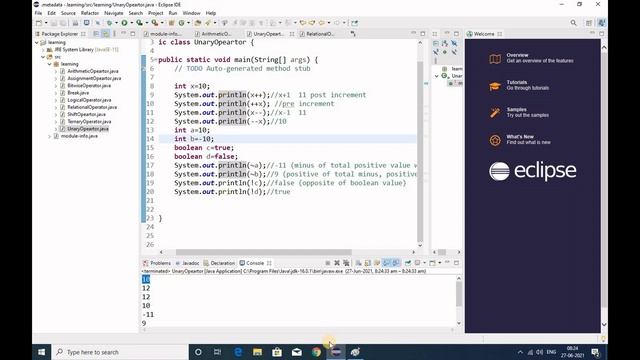Click the Windows Start button
Viewport: 640px width, 360px height.
click(x=42, y=352)
